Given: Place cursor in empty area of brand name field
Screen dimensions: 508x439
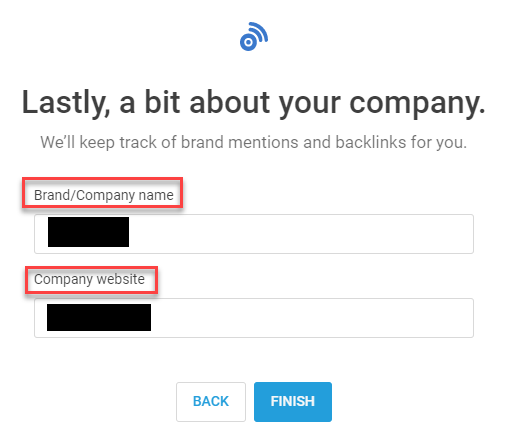Looking at the screenshot, I should [300, 234].
